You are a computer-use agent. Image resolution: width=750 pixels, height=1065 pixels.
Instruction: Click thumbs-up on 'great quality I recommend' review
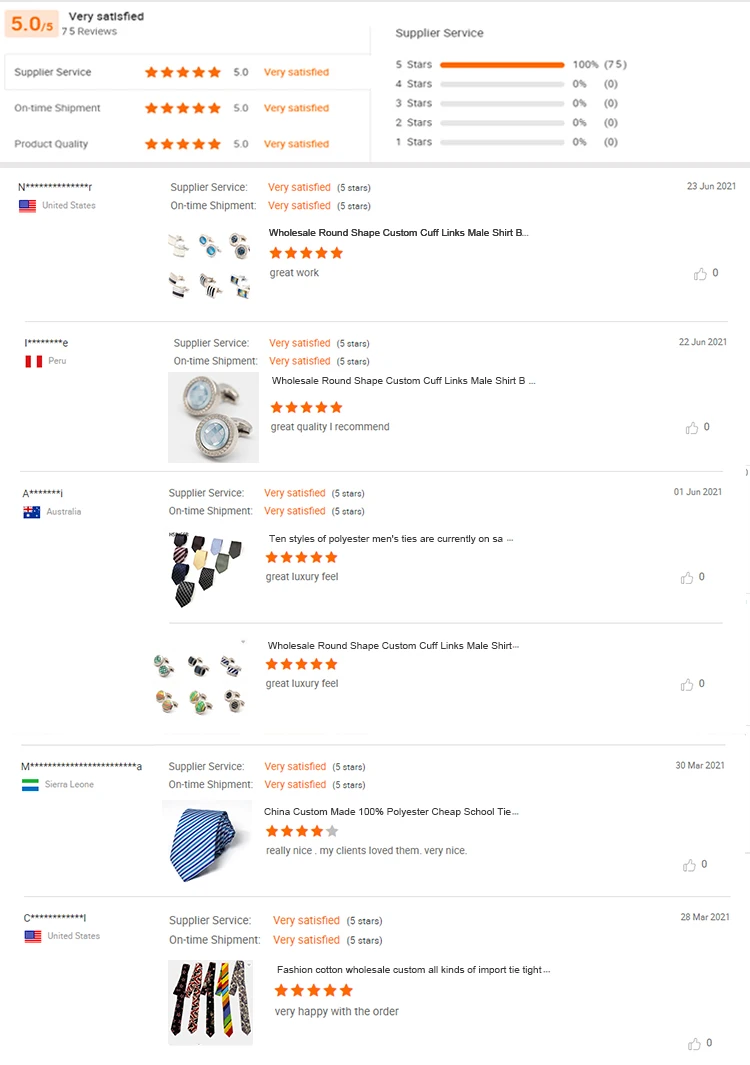[692, 428]
